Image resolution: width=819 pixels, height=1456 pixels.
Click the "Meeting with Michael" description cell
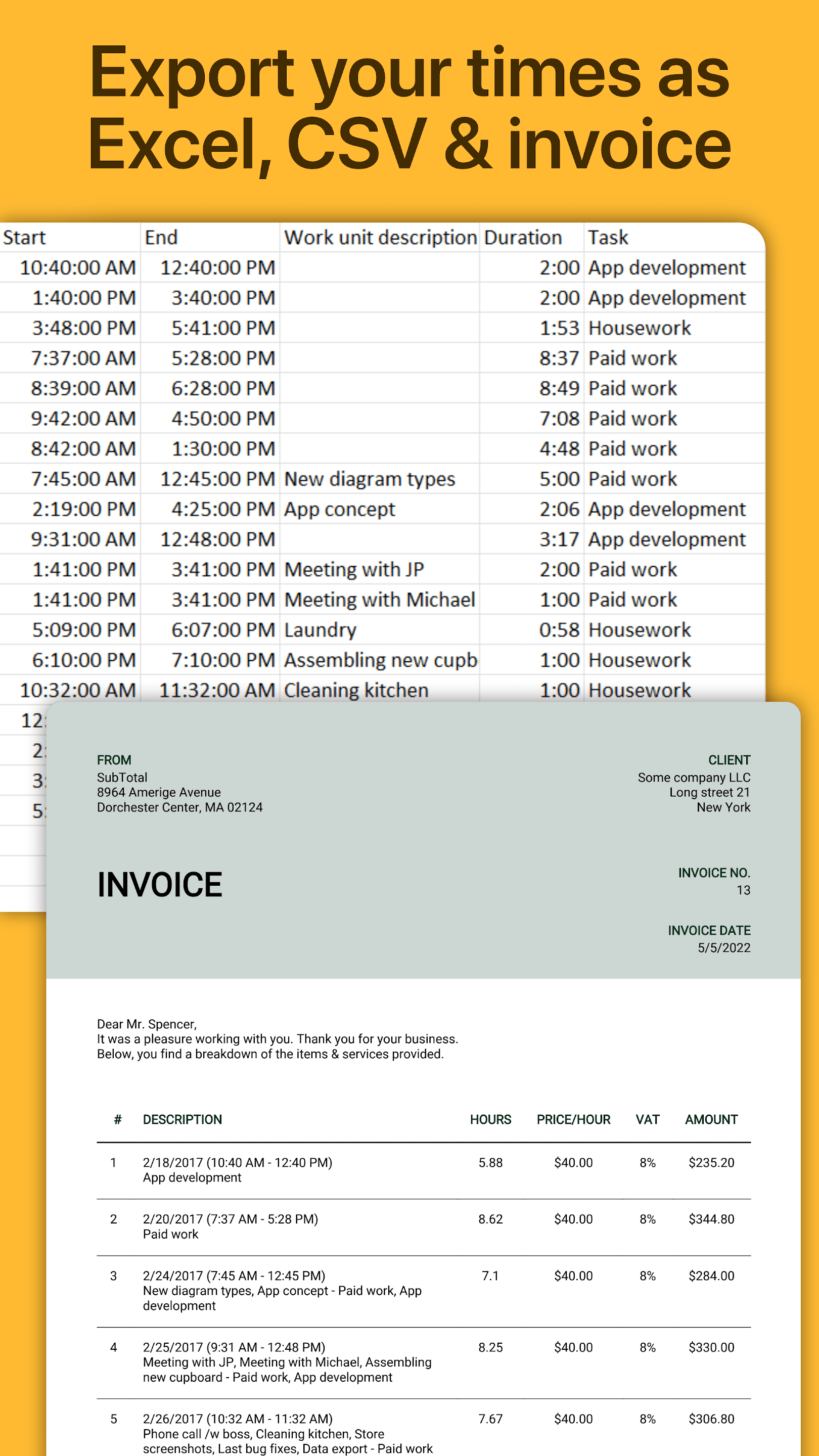pyautogui.click(x=380, y=600)
